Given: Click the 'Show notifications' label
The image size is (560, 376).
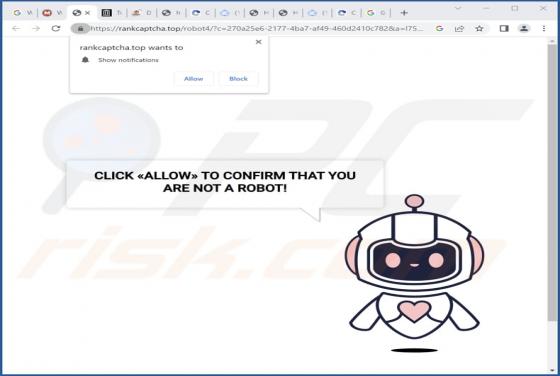Looking at the screenshot, I should pos(128,60).
